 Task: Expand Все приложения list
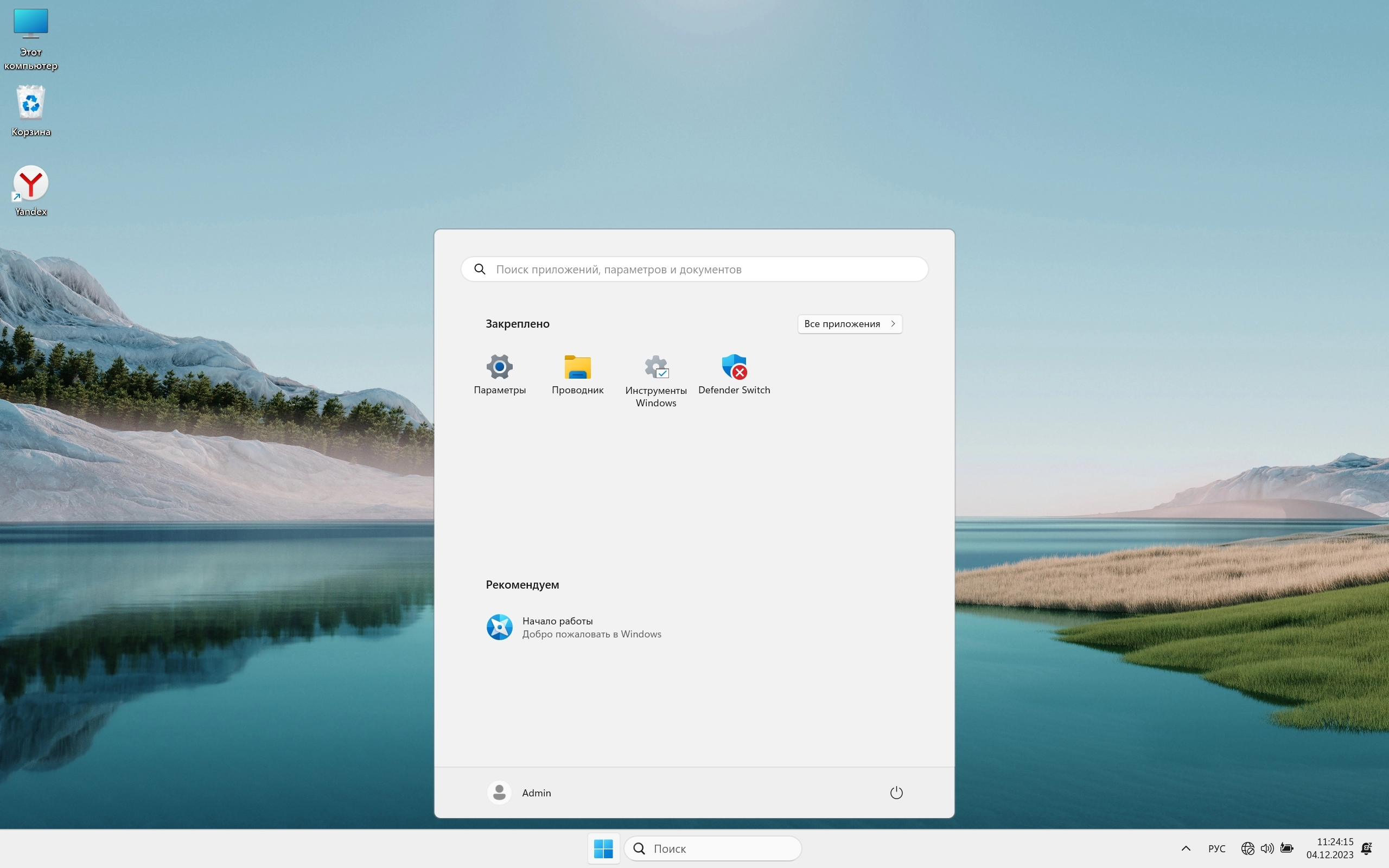[x=850, y=324]
